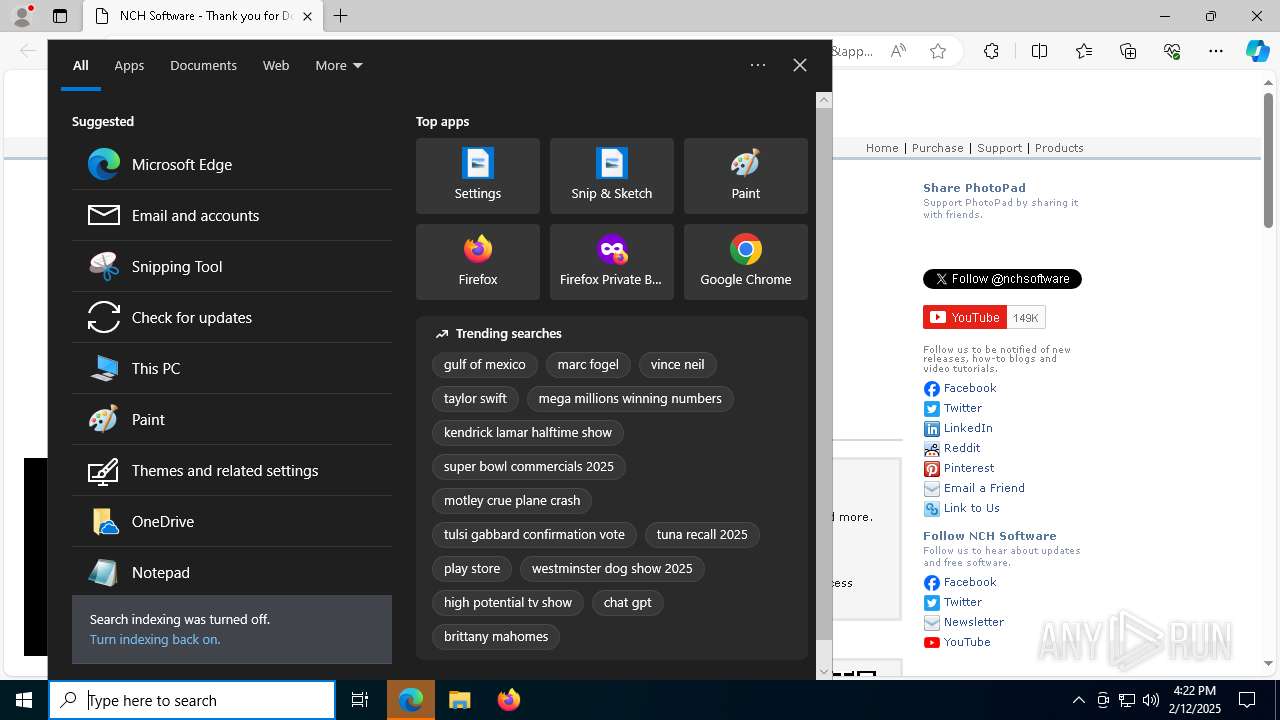Open This PC from suggestions

coord(232,368)
